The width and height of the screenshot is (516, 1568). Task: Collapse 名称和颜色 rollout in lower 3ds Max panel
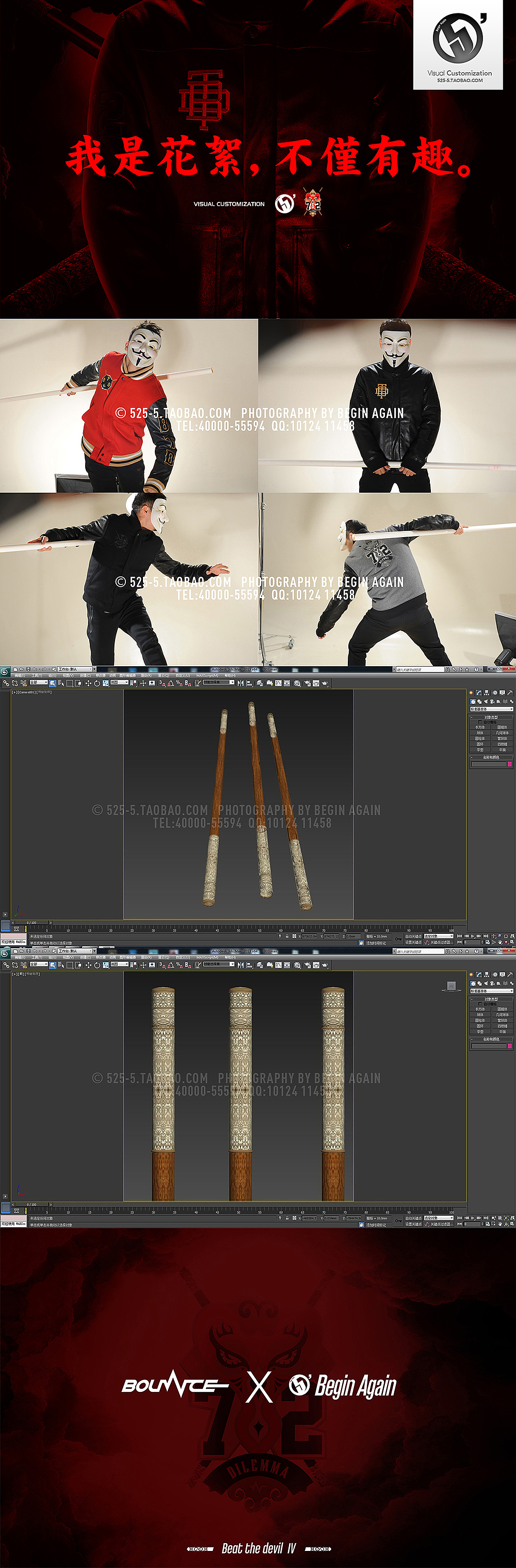pyautogui.click(x=492, y=1040)
